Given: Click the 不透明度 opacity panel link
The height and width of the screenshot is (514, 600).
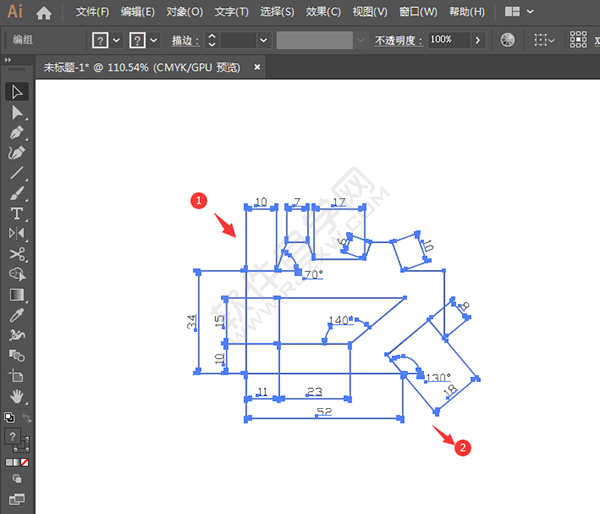Looking at the screenshot, I should [398, 40].
